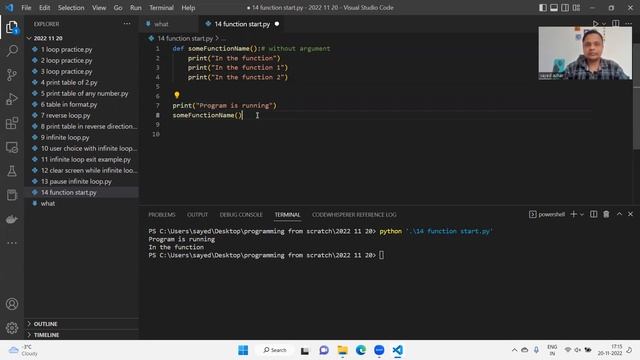Open the Source Control view
This screenshot has height=360, width=640.
12,75
